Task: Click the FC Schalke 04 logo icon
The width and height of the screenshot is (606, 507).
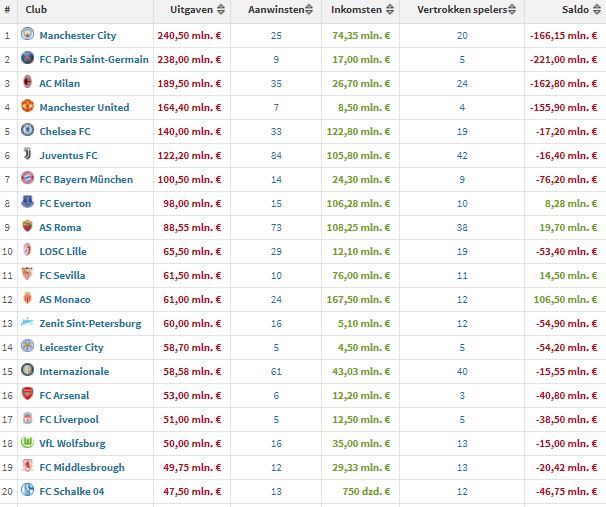Action: (28, 491)
